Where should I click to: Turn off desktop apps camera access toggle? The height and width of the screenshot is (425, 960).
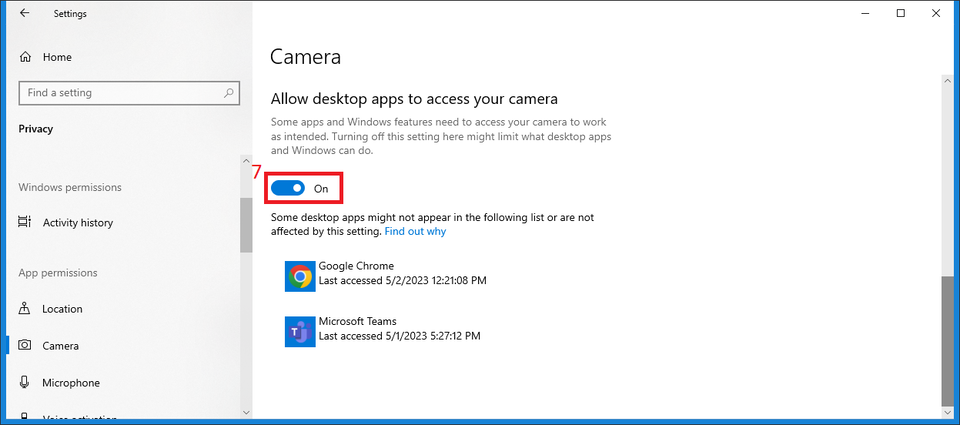tap(288, 188)
